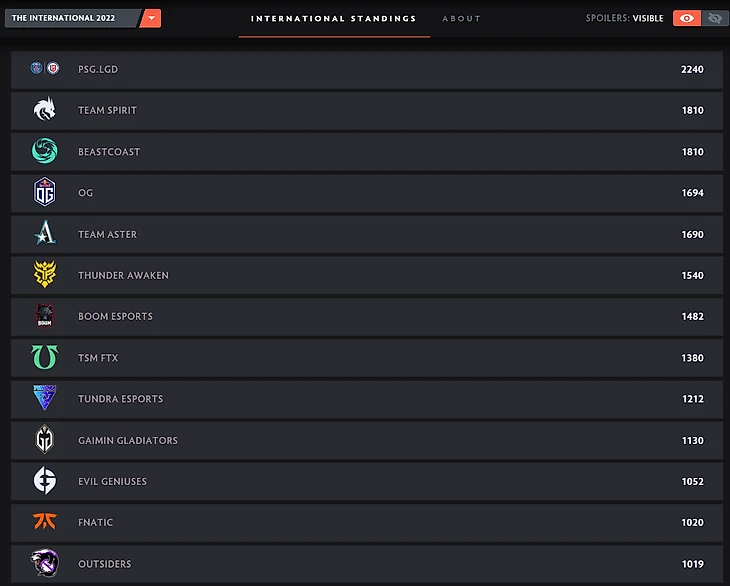The height and width of the screenshot is (586, 730).
Task: Click the 1380 points value
Action: (693, 358)
